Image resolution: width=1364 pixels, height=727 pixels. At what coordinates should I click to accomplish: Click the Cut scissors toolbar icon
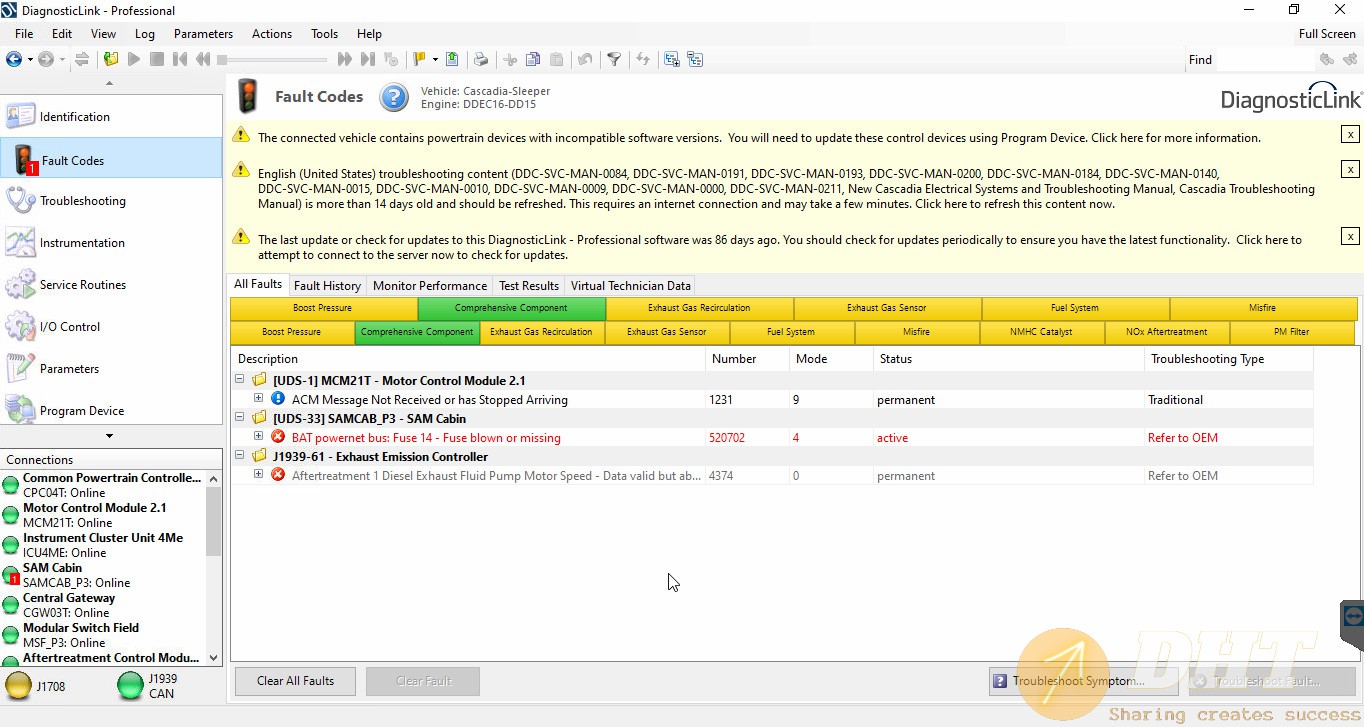pyautogui.click(x=510, y=59)
